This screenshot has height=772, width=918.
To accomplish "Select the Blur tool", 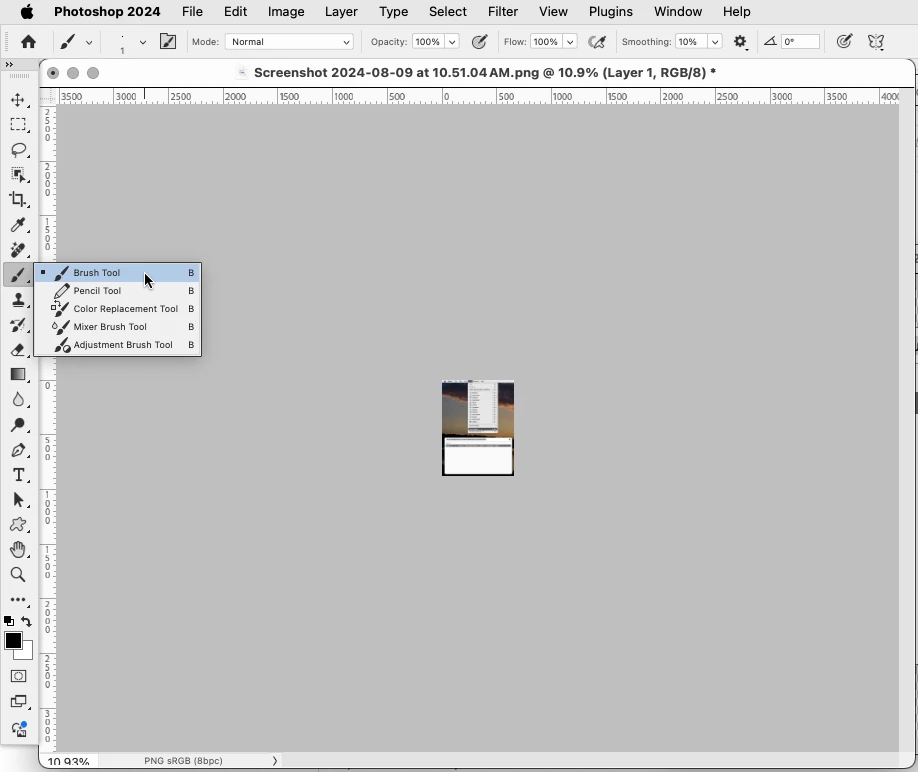I will pyautogui.click(x=18, y=400).
